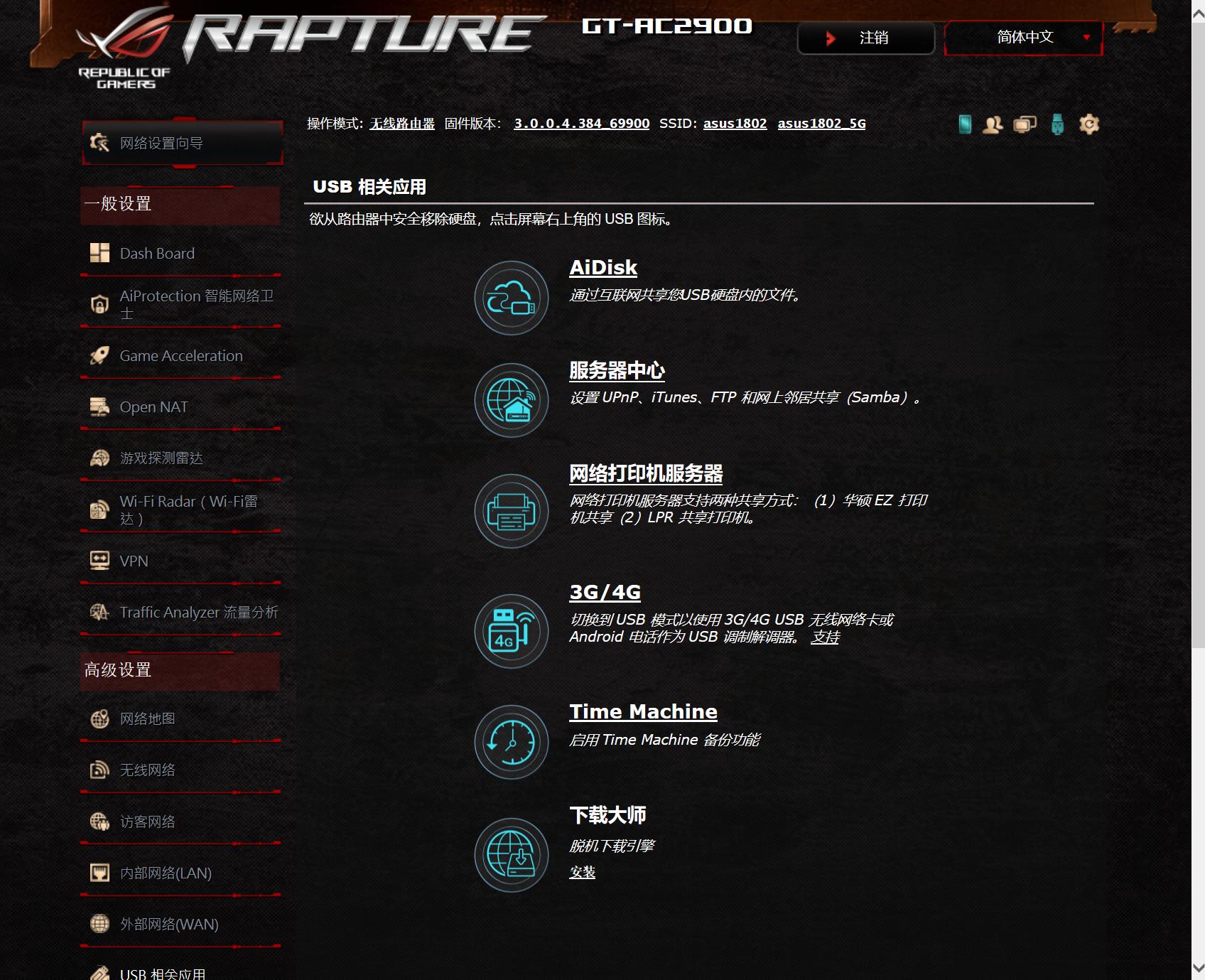Image resolution: width=1205 pixels, height=980 pixels.
Task: Click the vertical scrollbar thumb
Action: [1198, 335]
